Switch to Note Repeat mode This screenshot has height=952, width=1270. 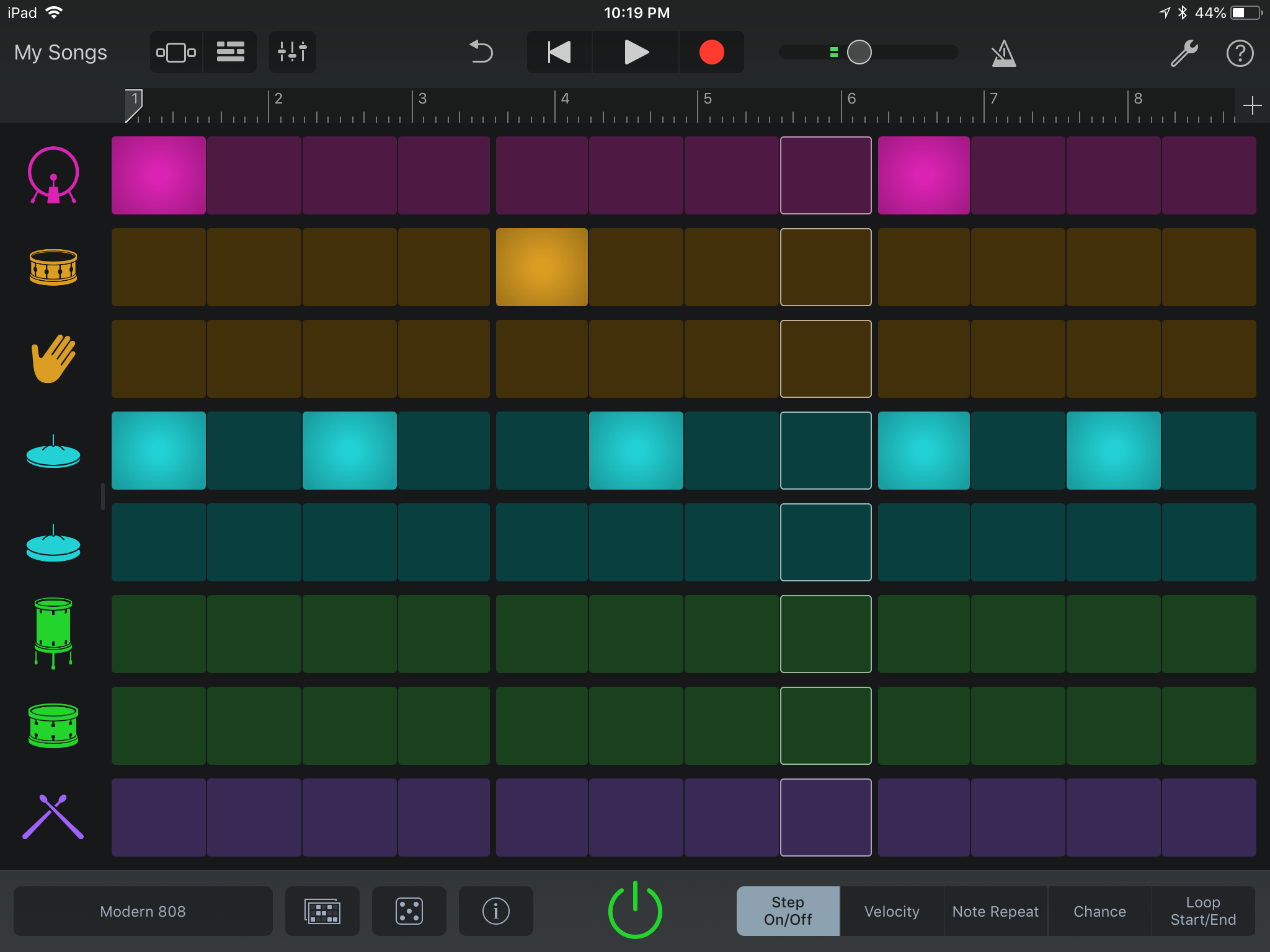[x=996, y=911]
